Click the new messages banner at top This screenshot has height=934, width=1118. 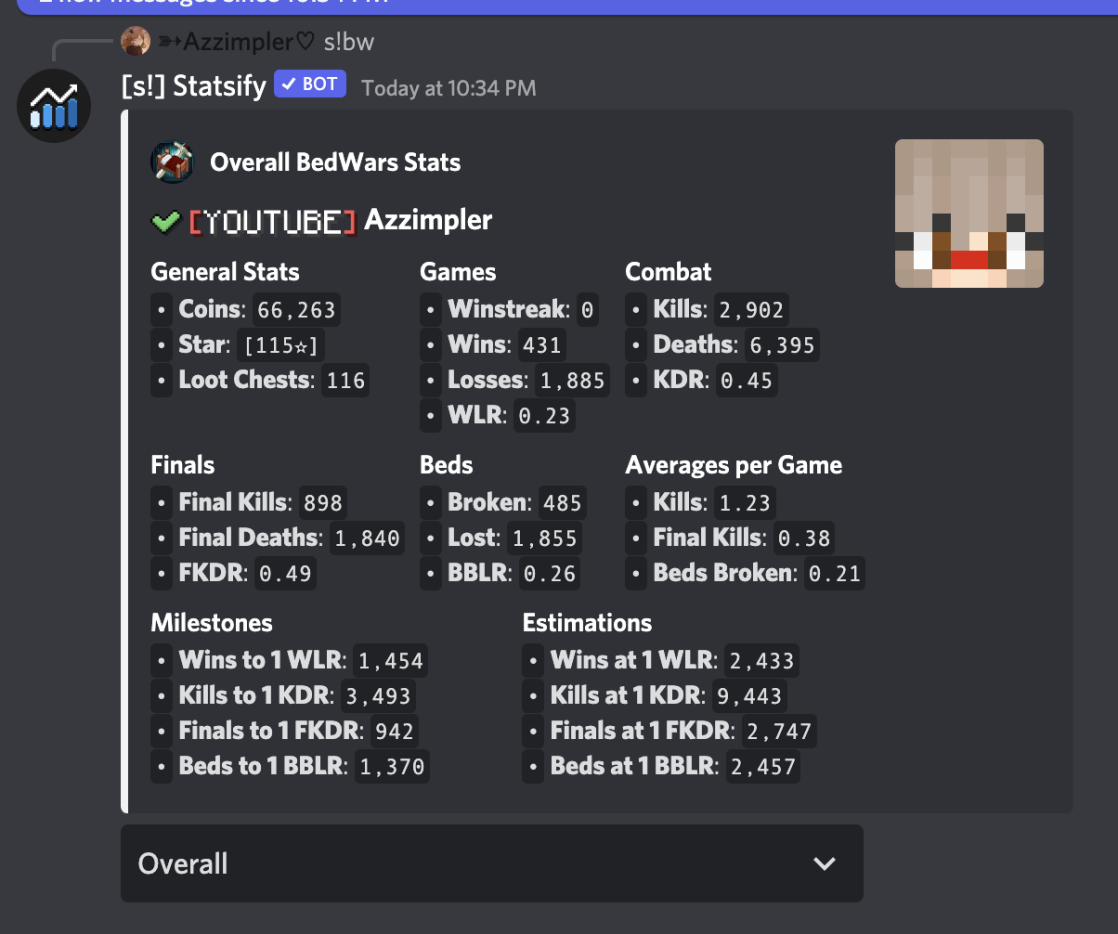coord(567,6)
